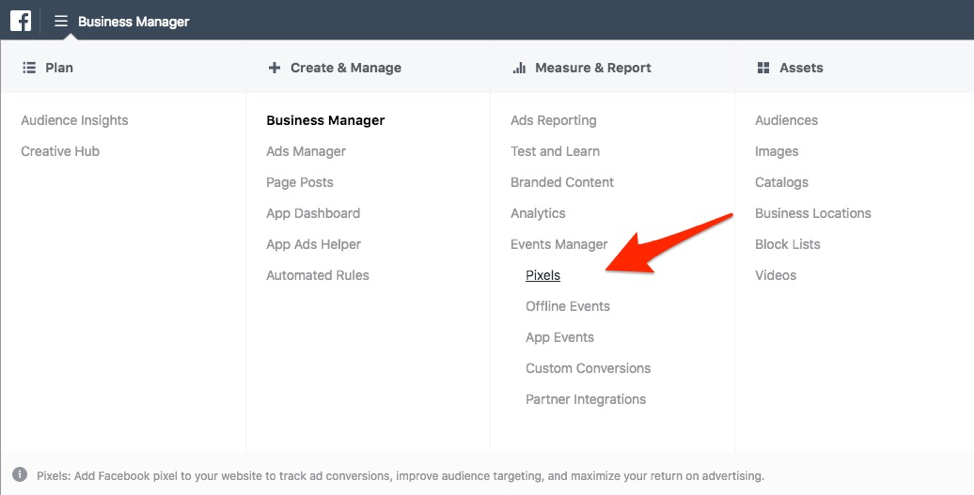Image resolution: width=974 pixels, height=495 pixels.
Task: Go to Custom Conversions
Action: click(588, 368)
